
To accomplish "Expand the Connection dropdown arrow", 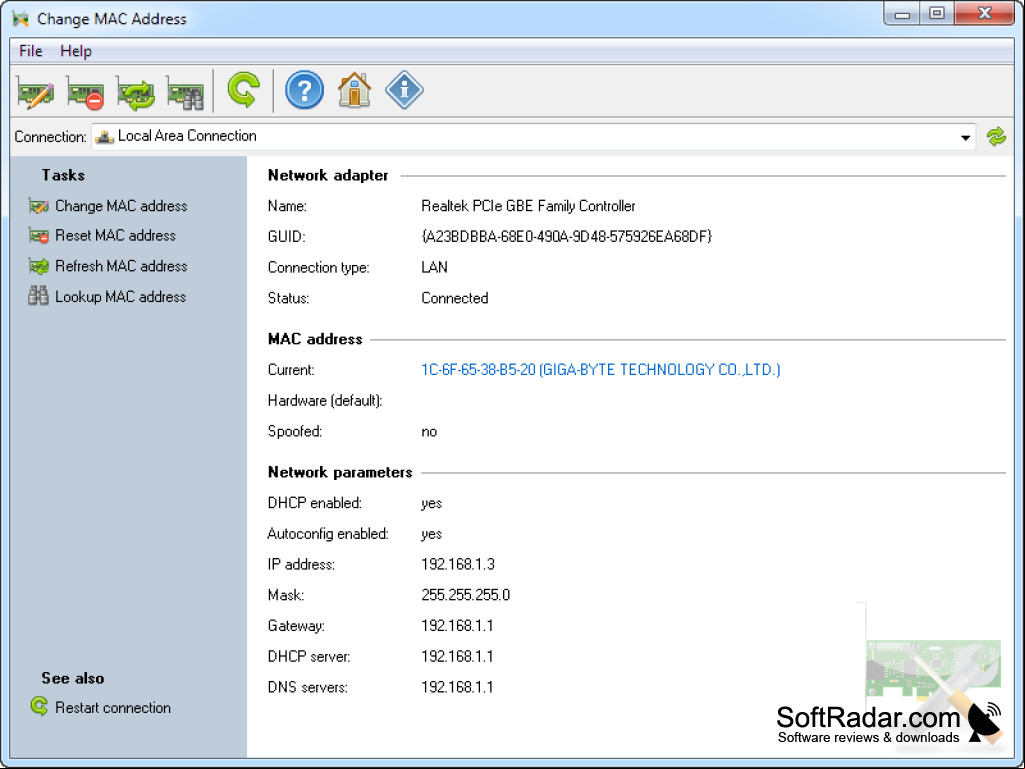I will pyautogui.click(x=965, y=137).
